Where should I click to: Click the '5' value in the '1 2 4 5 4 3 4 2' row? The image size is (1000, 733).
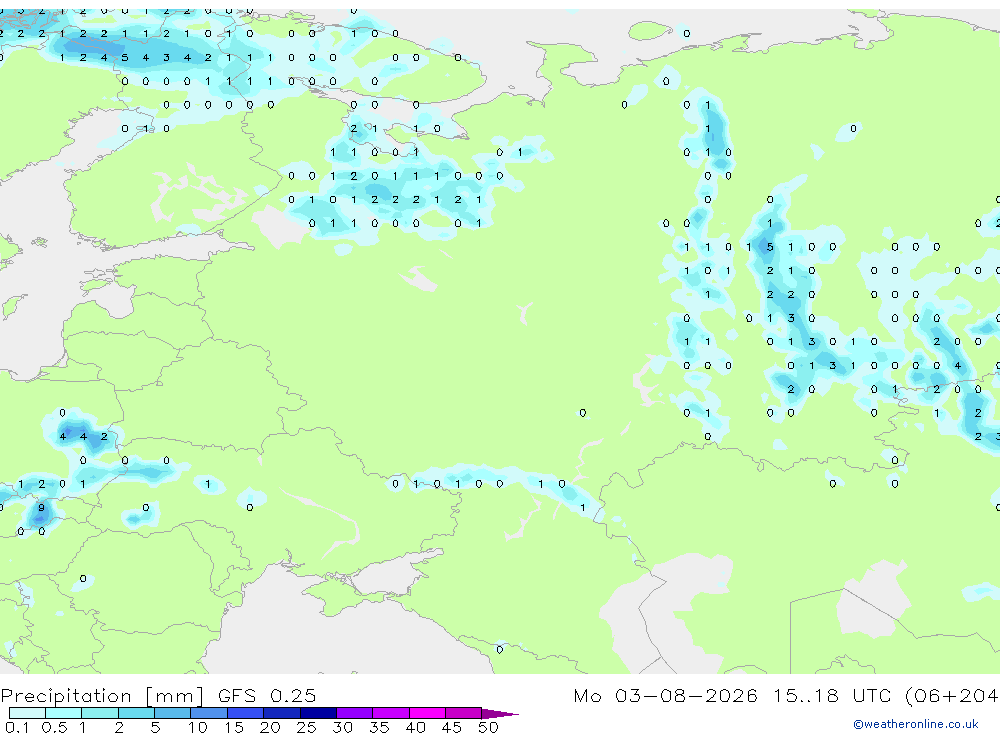tap(124, 57)
